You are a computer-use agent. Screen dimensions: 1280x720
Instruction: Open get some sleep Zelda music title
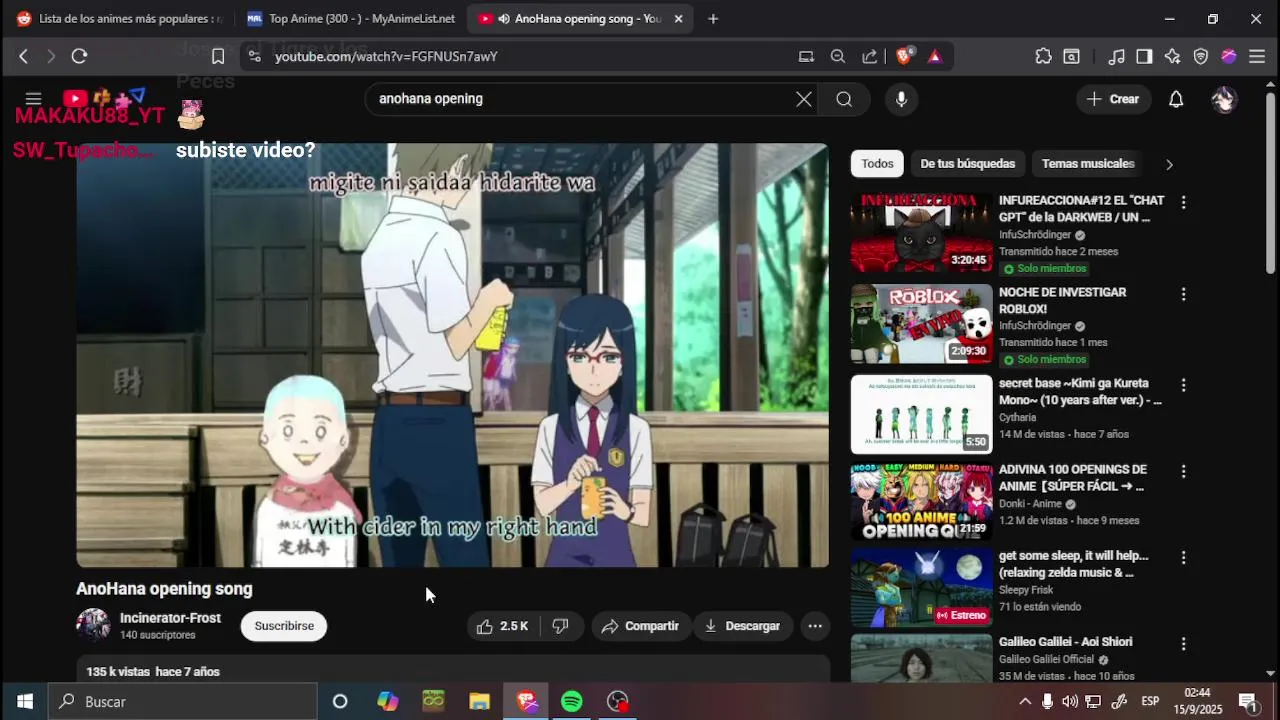click(x=1073, y=564)
